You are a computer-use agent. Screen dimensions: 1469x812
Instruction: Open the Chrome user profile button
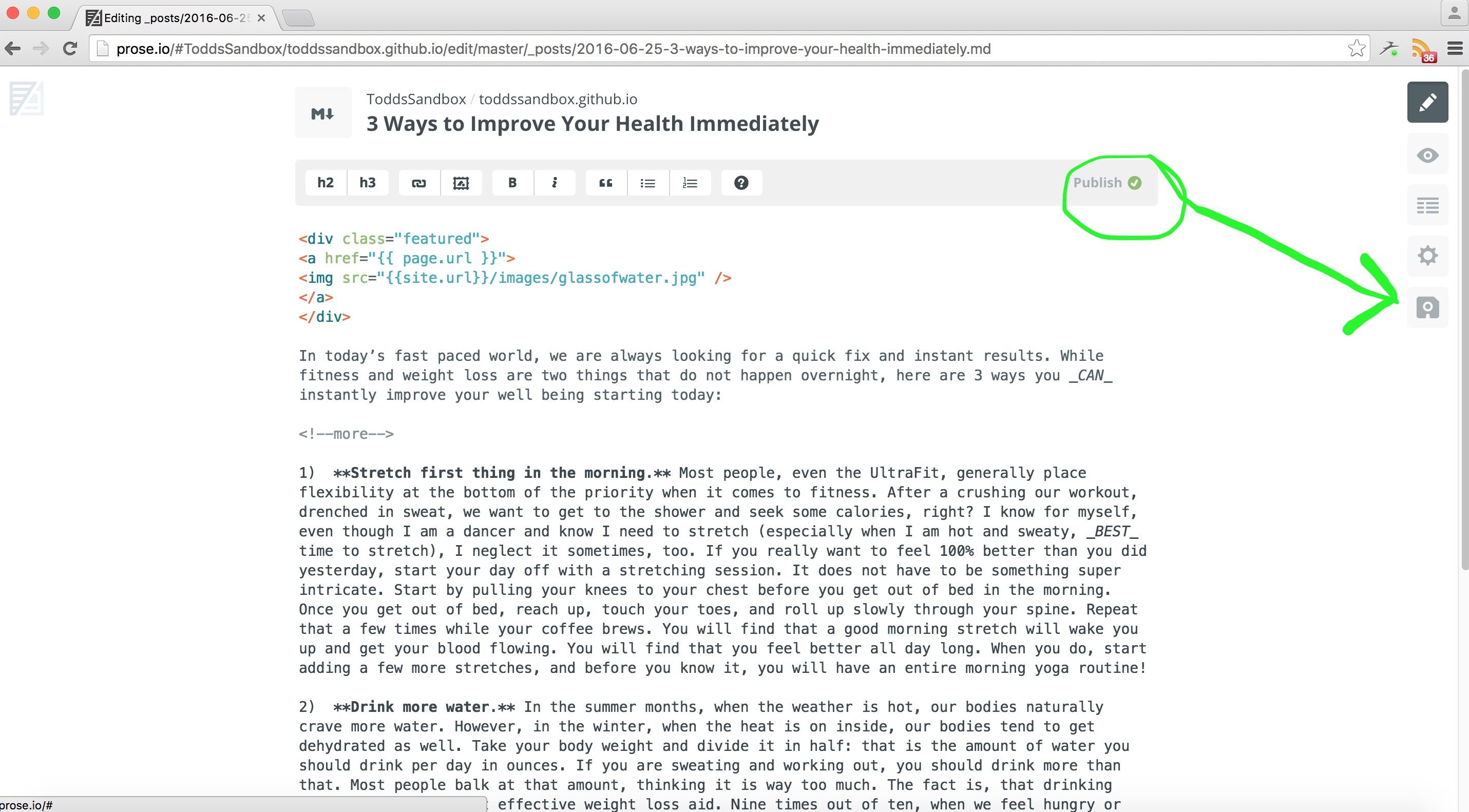[1454, 14]
